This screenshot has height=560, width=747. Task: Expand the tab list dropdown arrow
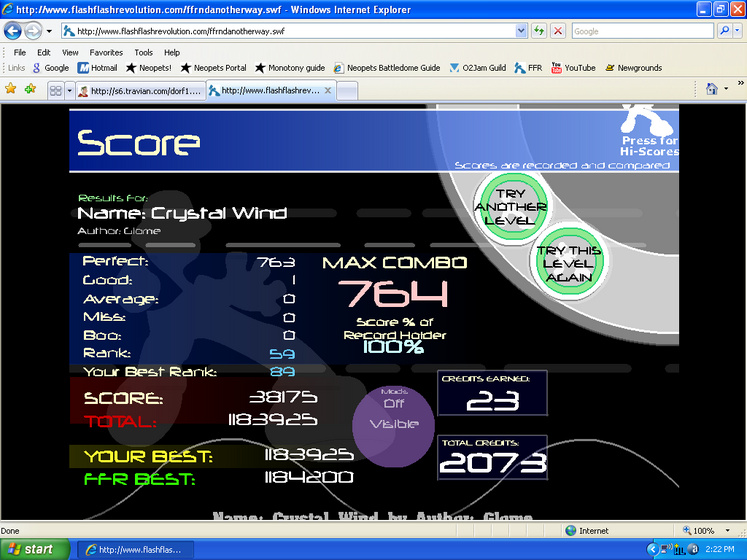tap(70, 91)
